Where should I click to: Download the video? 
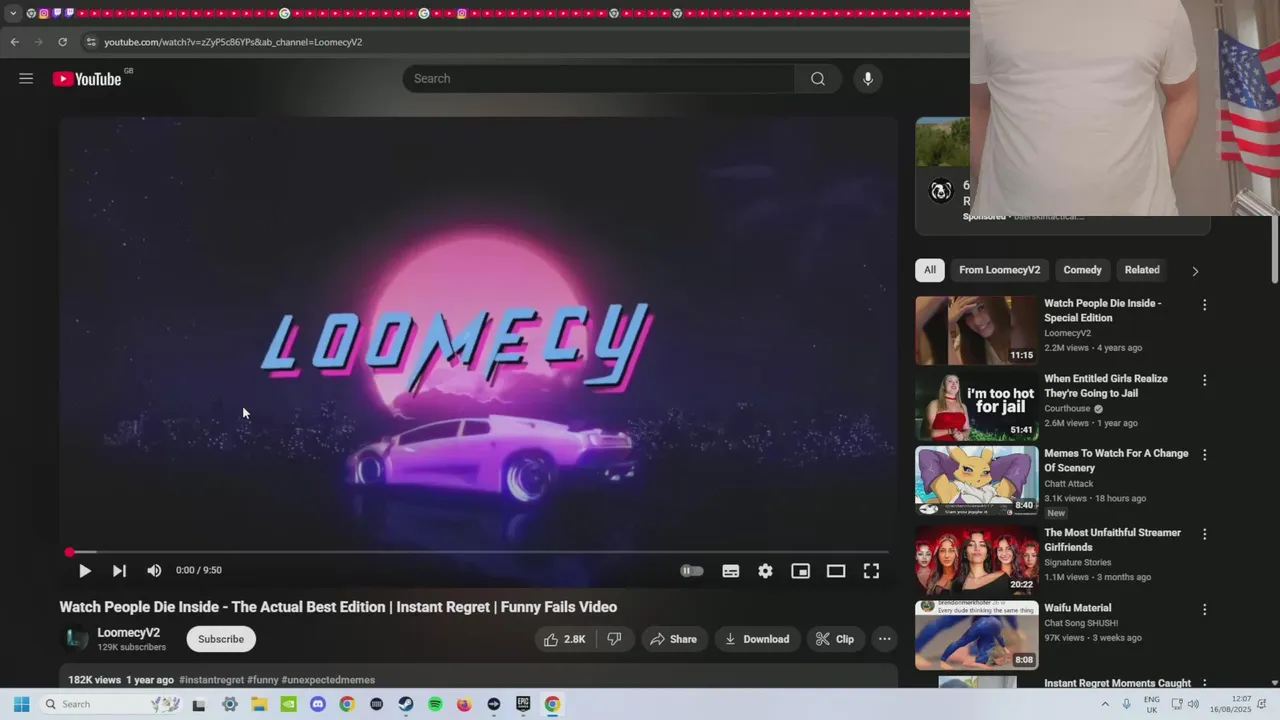[757, 639]
